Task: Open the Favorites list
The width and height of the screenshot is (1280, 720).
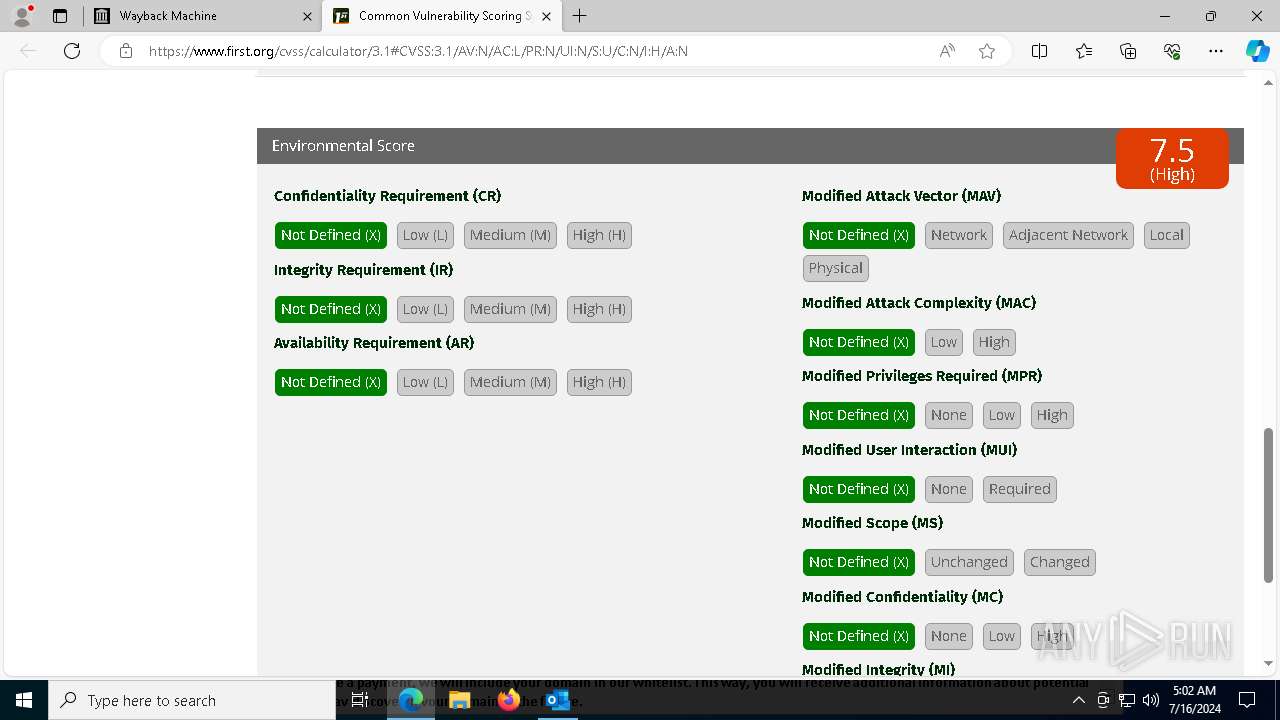Action: 1084,51
